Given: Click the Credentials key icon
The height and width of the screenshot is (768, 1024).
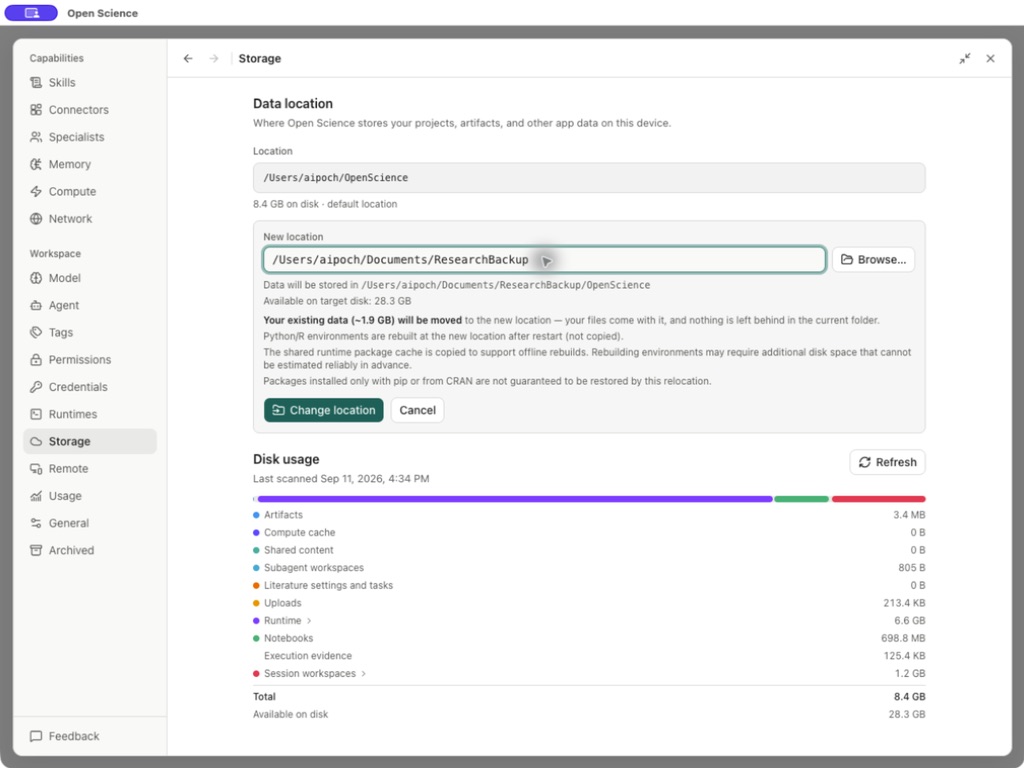Looking at the screenshot, I should point(36,387).
